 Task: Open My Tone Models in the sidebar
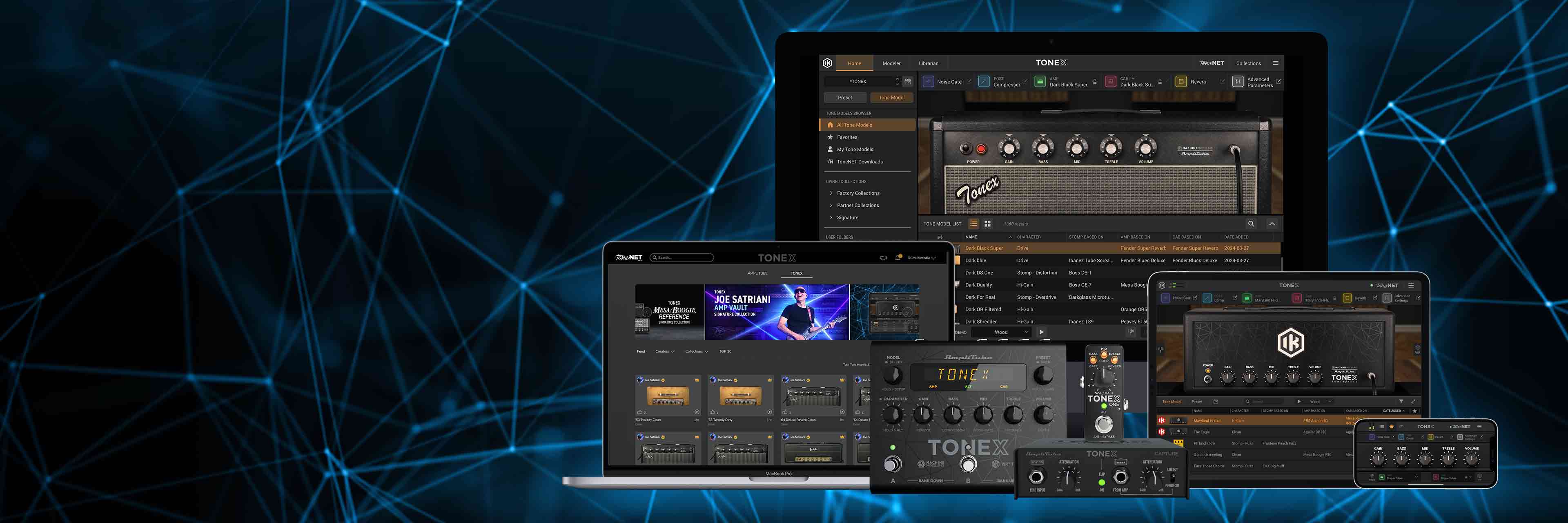pos(855,149)
